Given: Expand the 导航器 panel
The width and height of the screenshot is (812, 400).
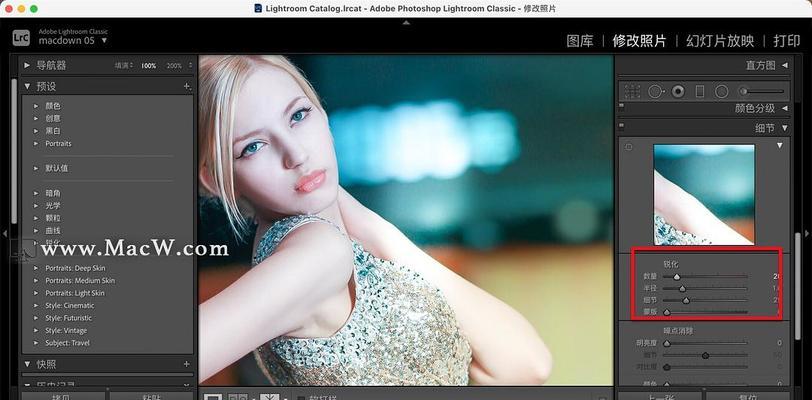Looking at the screenshot, I should (27, 66).
